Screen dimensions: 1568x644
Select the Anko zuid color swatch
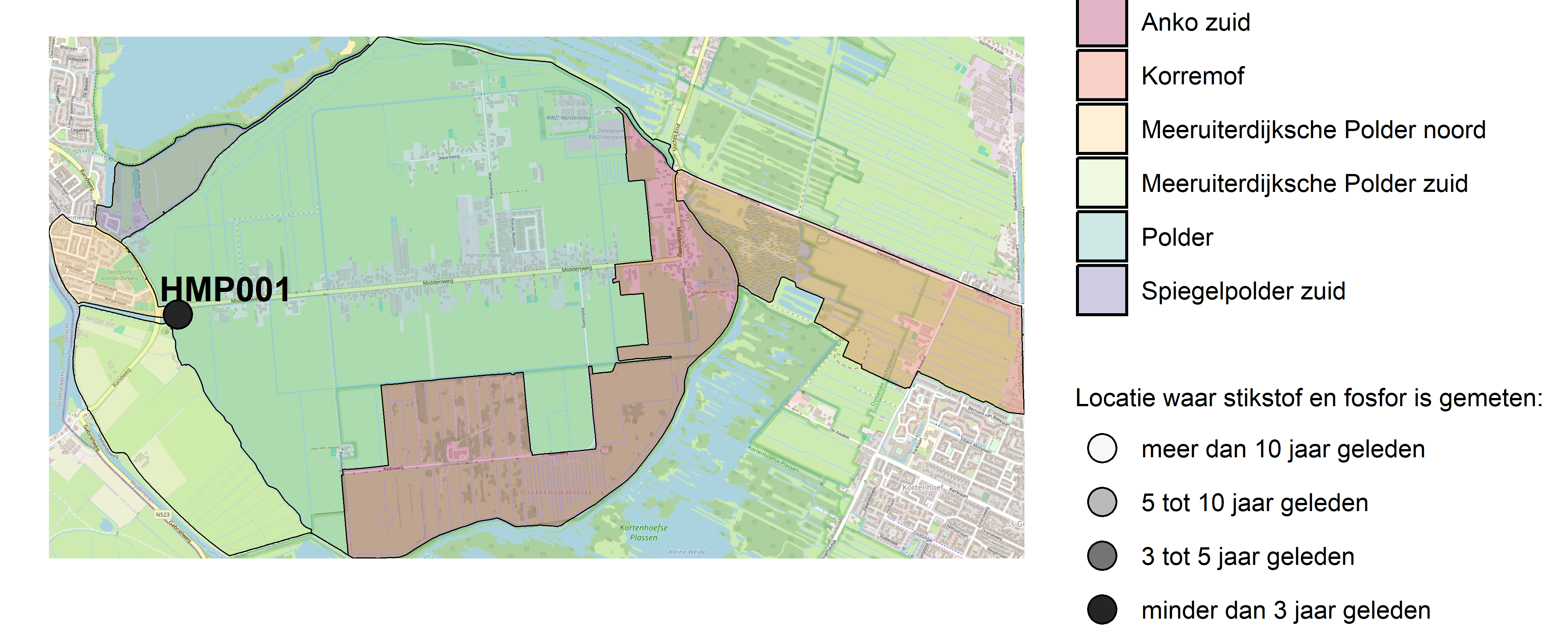pyautogui.click(x=1102, y=22)
